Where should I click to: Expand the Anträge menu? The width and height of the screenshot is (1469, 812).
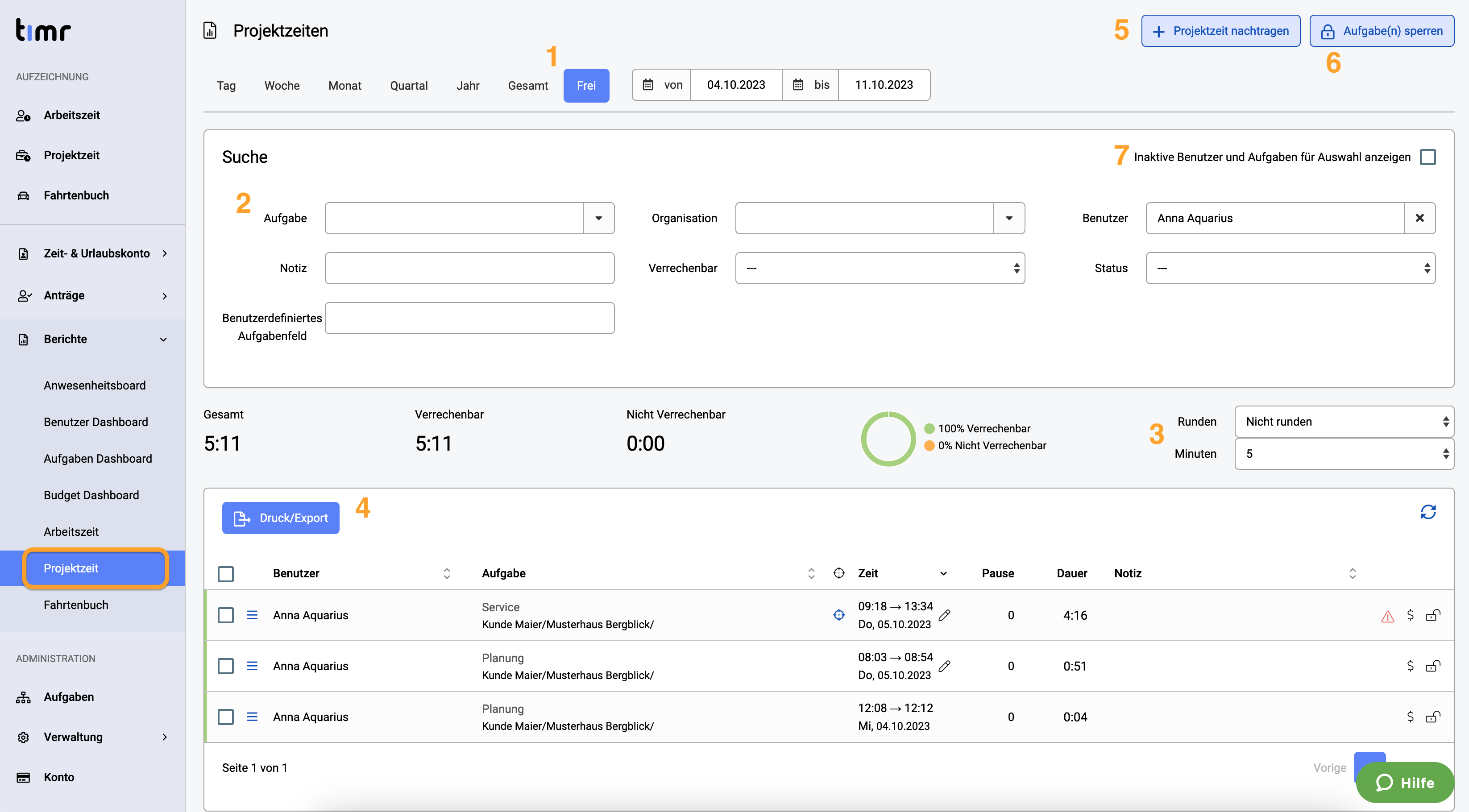coord(92,295)
